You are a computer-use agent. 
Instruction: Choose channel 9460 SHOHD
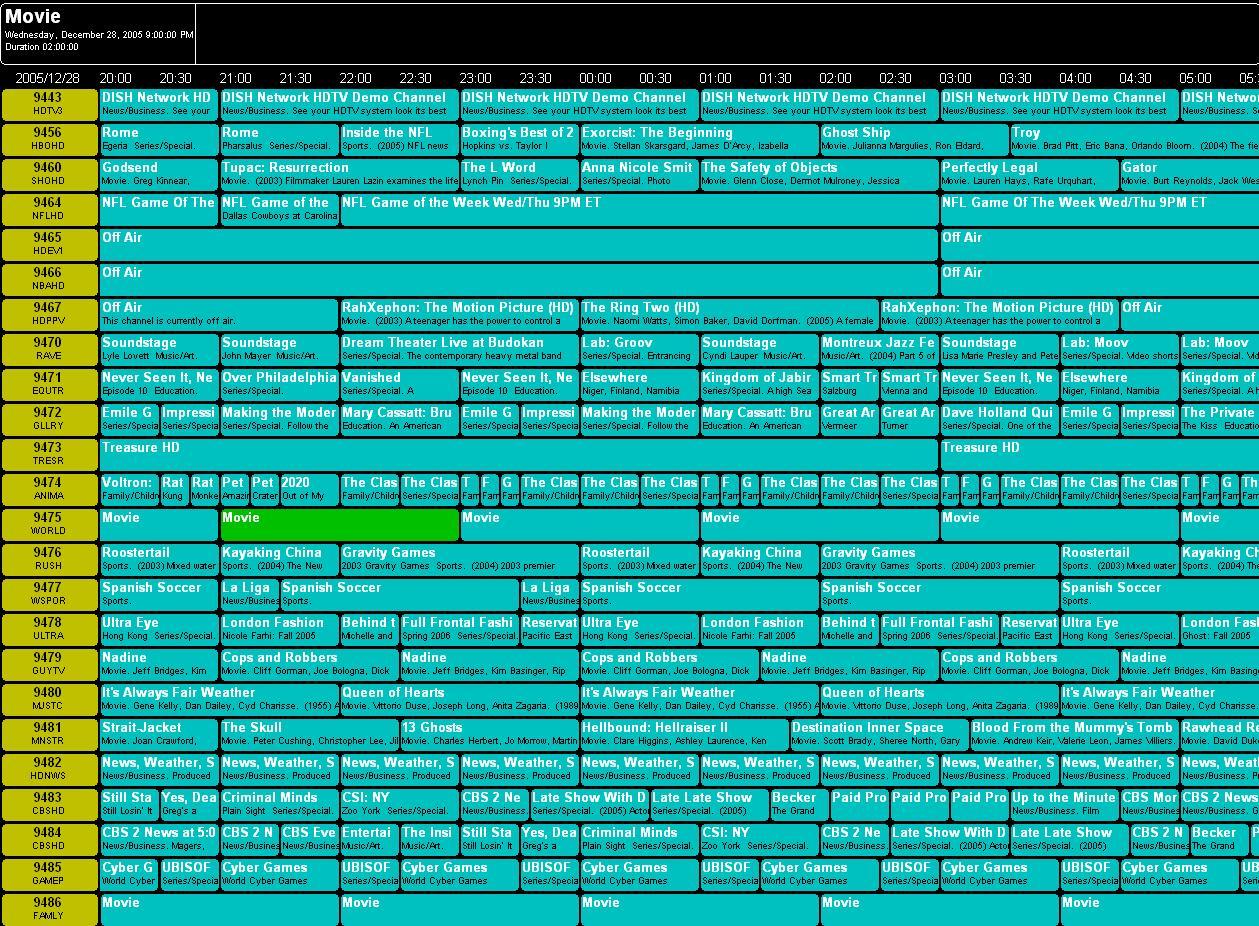[49, 175]
